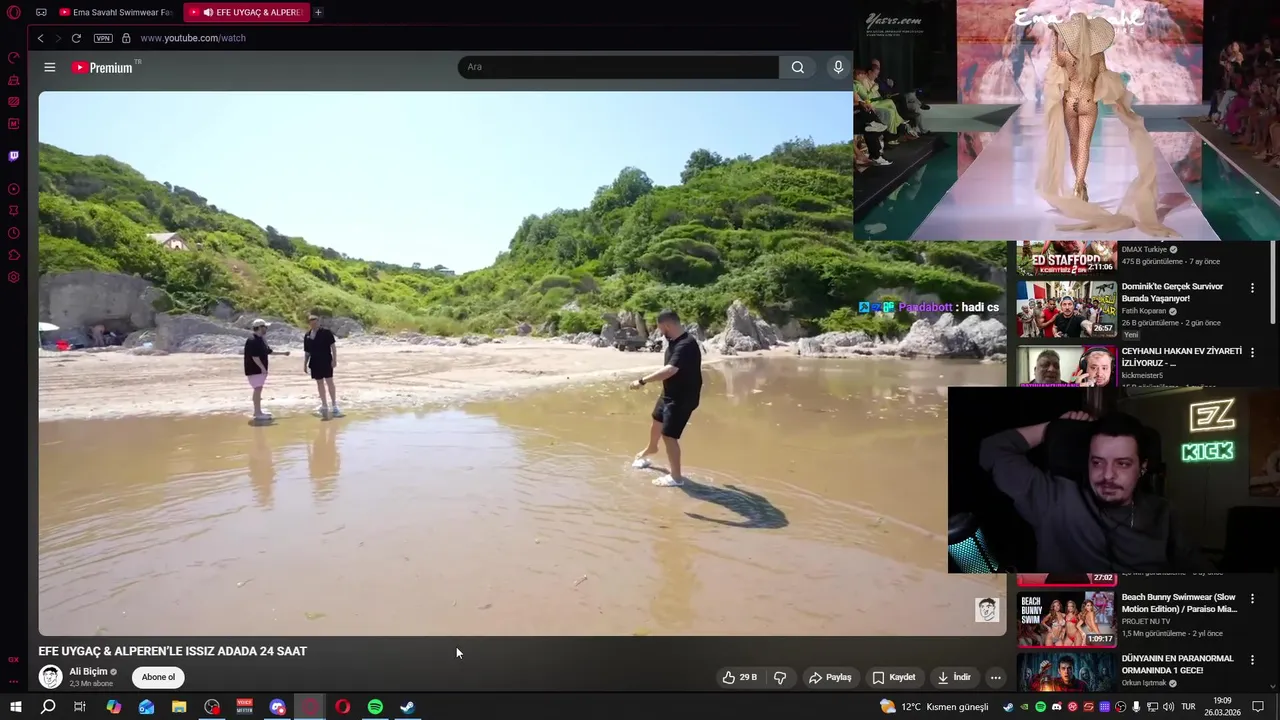Open more actions three-dot menu under video
The width and height of the screenshot is (1280, 720).
[x=995, y=677]
